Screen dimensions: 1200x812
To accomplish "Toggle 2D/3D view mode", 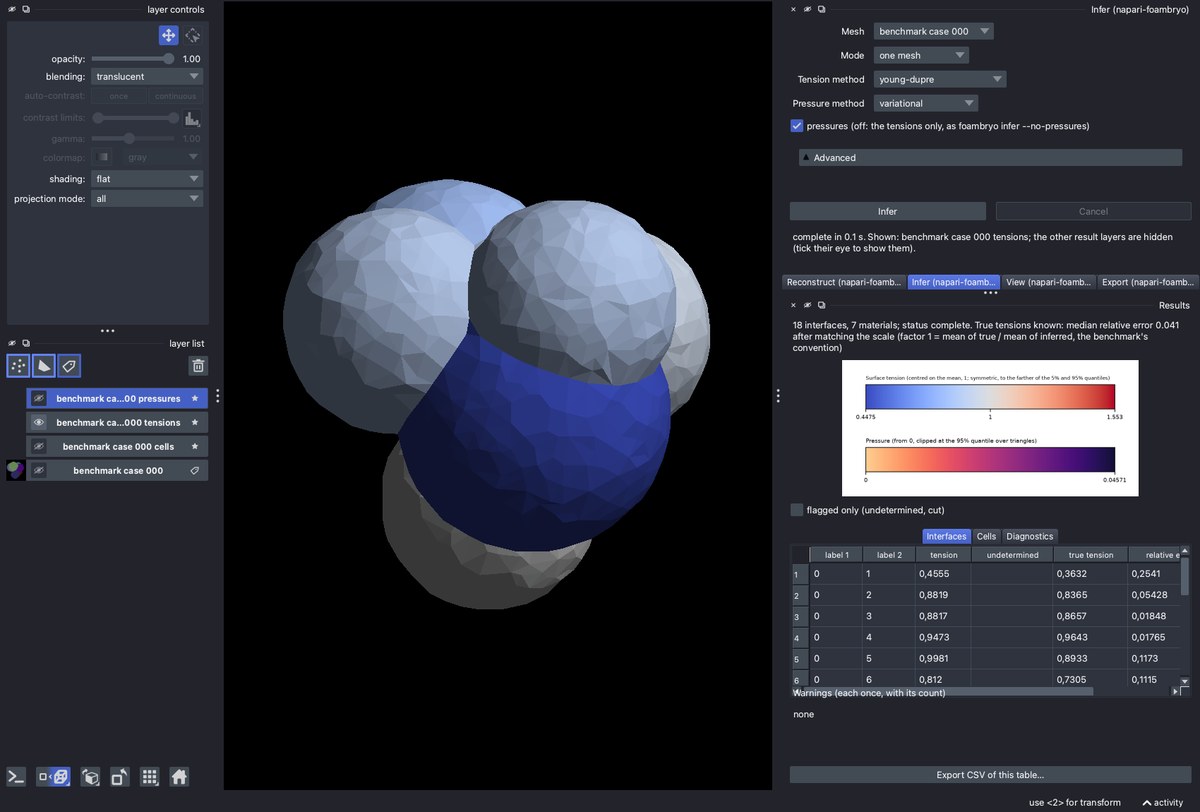I will click(x=54, y=777).
